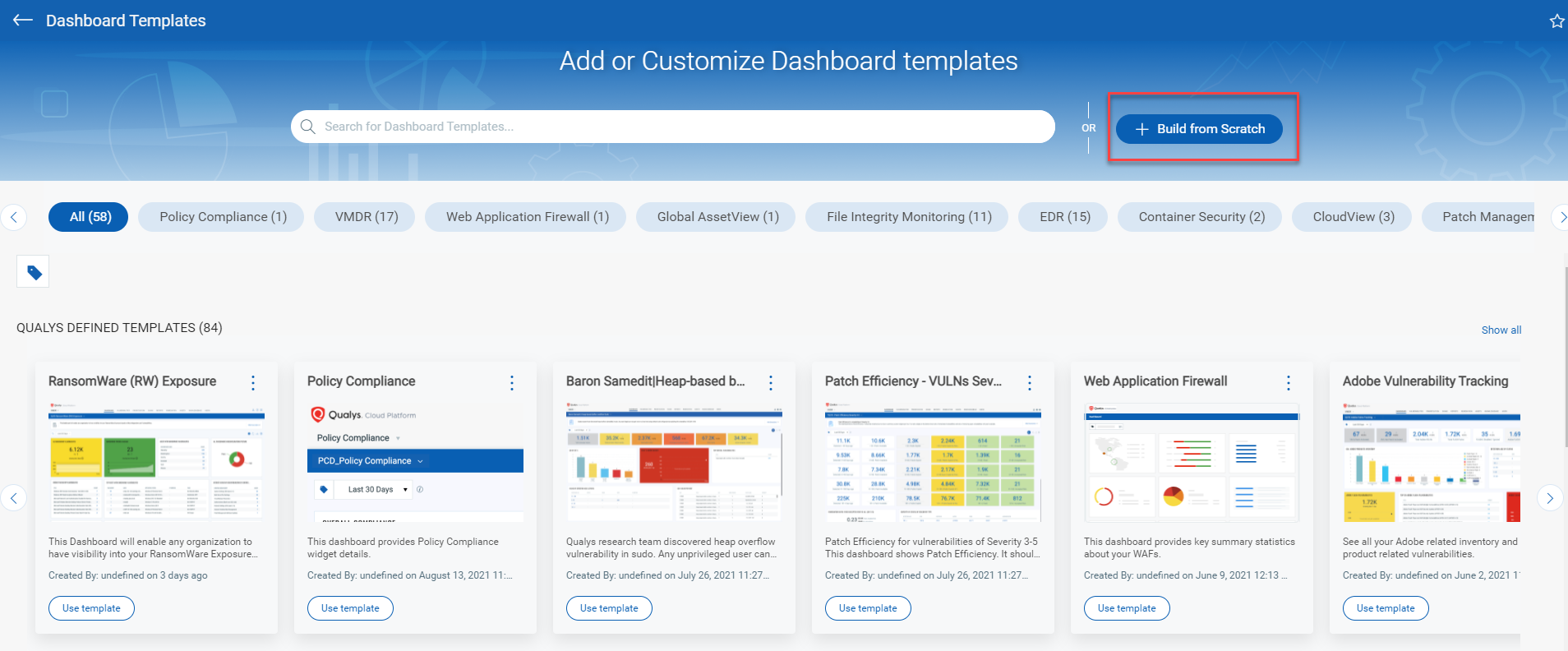This screenshot has height=651, width=1568.
Task: Click the search magnifier icon
Action: 308,127
